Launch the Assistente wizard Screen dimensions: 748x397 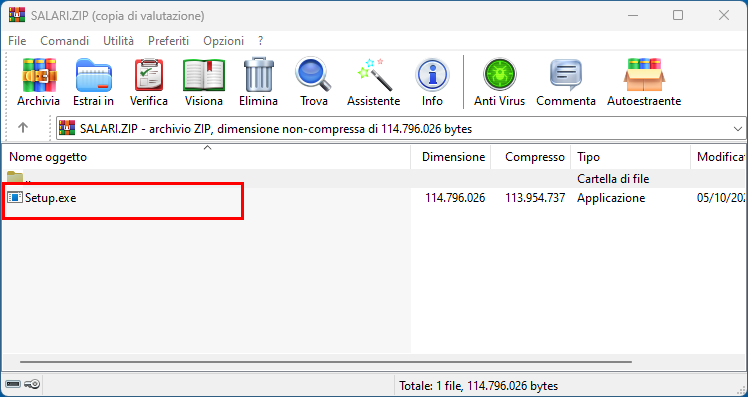[x=374, y=82]
